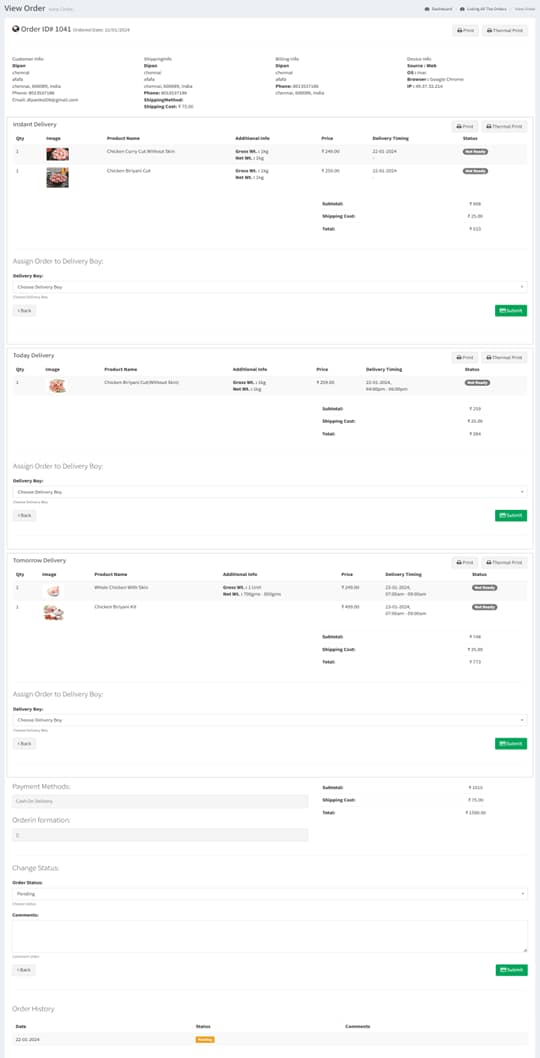Viewport: 540px width, 1058px height.
Task: Select the 'Whole Chicken With Skin' product name
Action: (122, 588)
